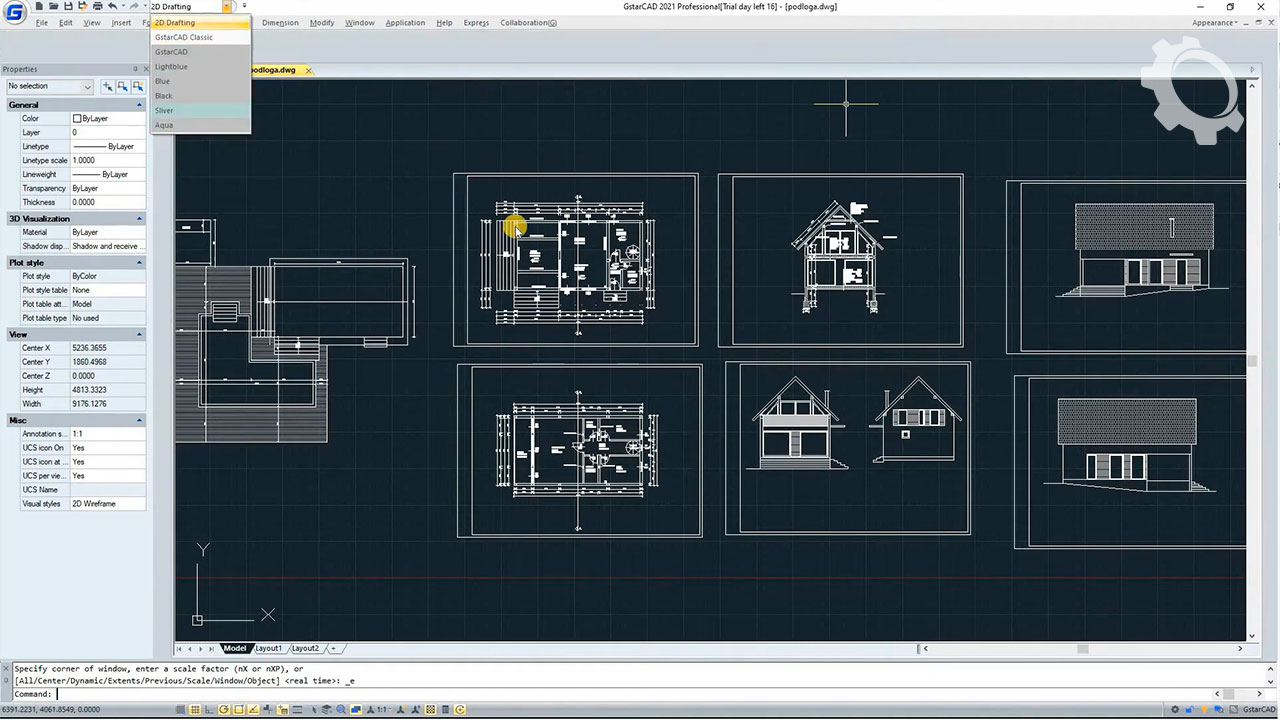Click the Save disk icon

point(68,7)
